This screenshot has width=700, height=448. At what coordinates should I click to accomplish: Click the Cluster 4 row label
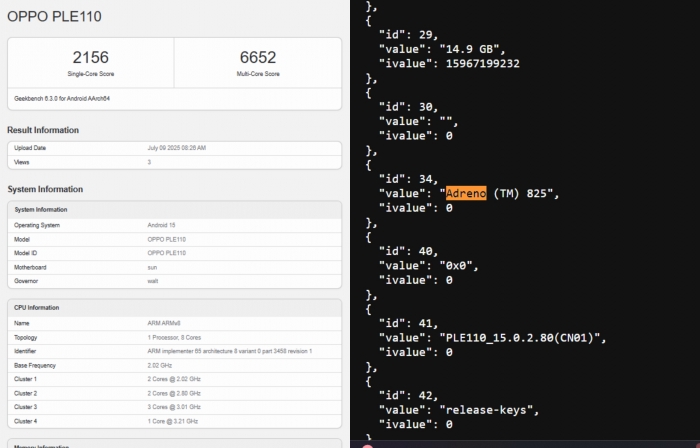click(x=25, y=421)
